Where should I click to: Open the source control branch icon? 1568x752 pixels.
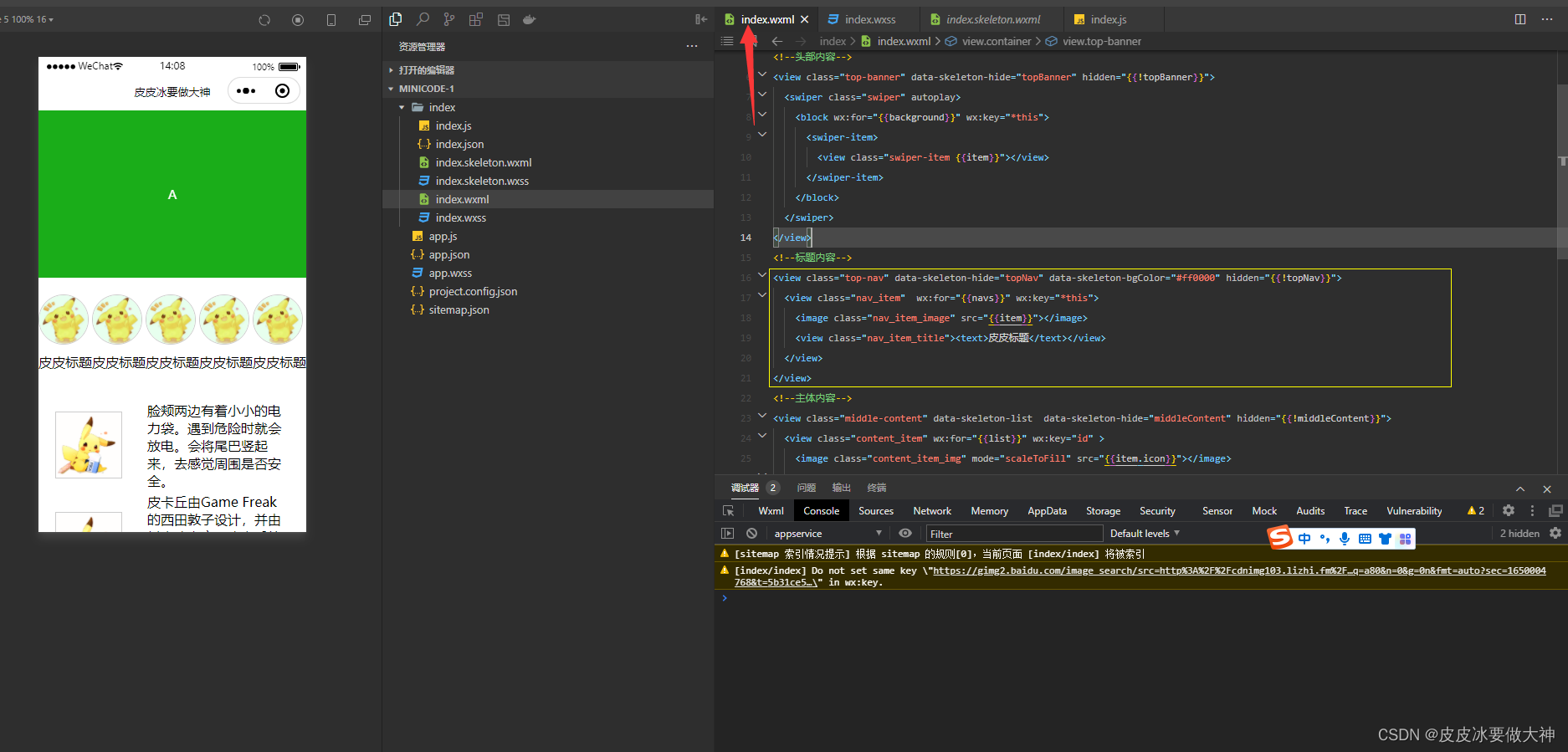pos(449,19)
